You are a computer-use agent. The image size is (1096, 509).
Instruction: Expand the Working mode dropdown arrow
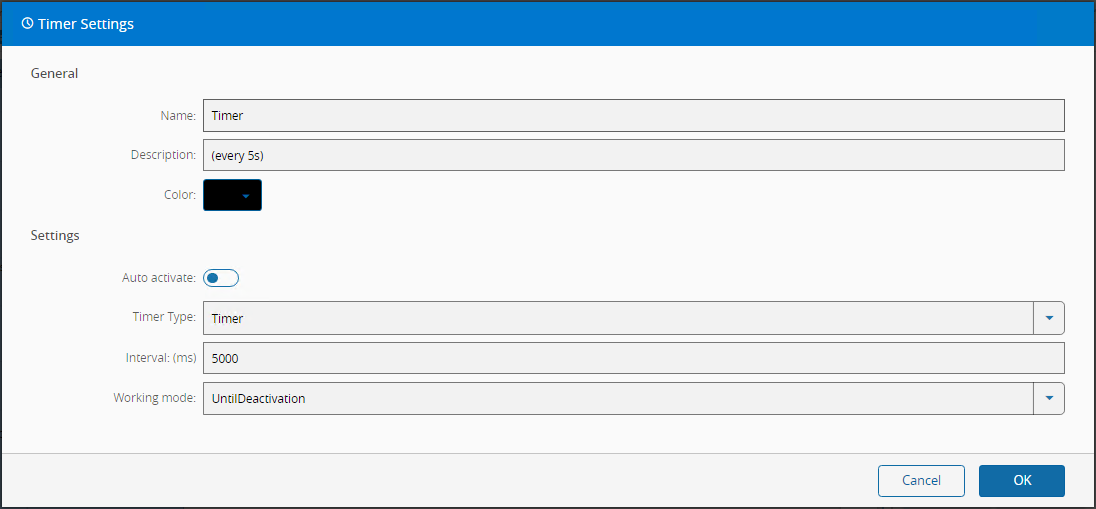[1049, 398]
